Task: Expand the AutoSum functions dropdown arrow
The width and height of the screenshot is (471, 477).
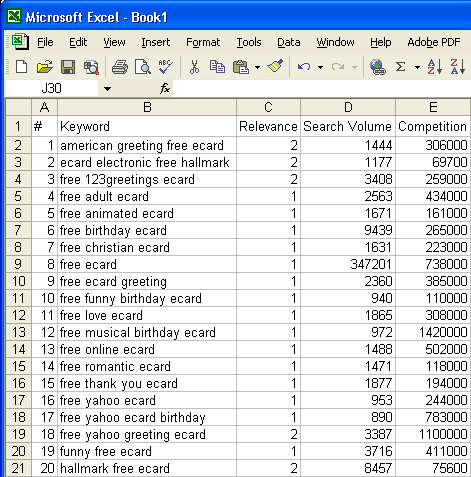Action: point(417,67)
